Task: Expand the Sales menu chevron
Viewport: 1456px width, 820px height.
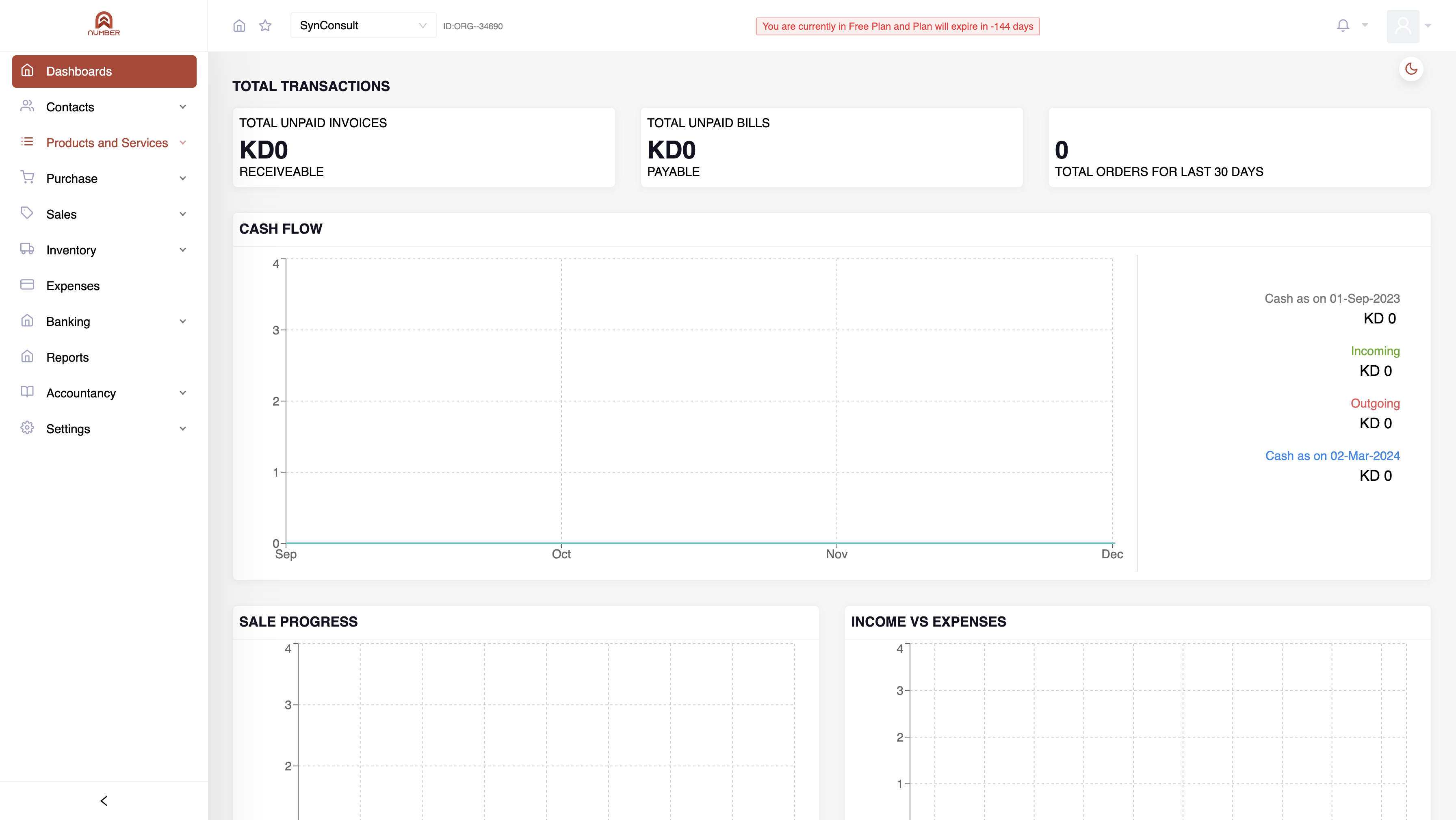Action: point(182,214)
